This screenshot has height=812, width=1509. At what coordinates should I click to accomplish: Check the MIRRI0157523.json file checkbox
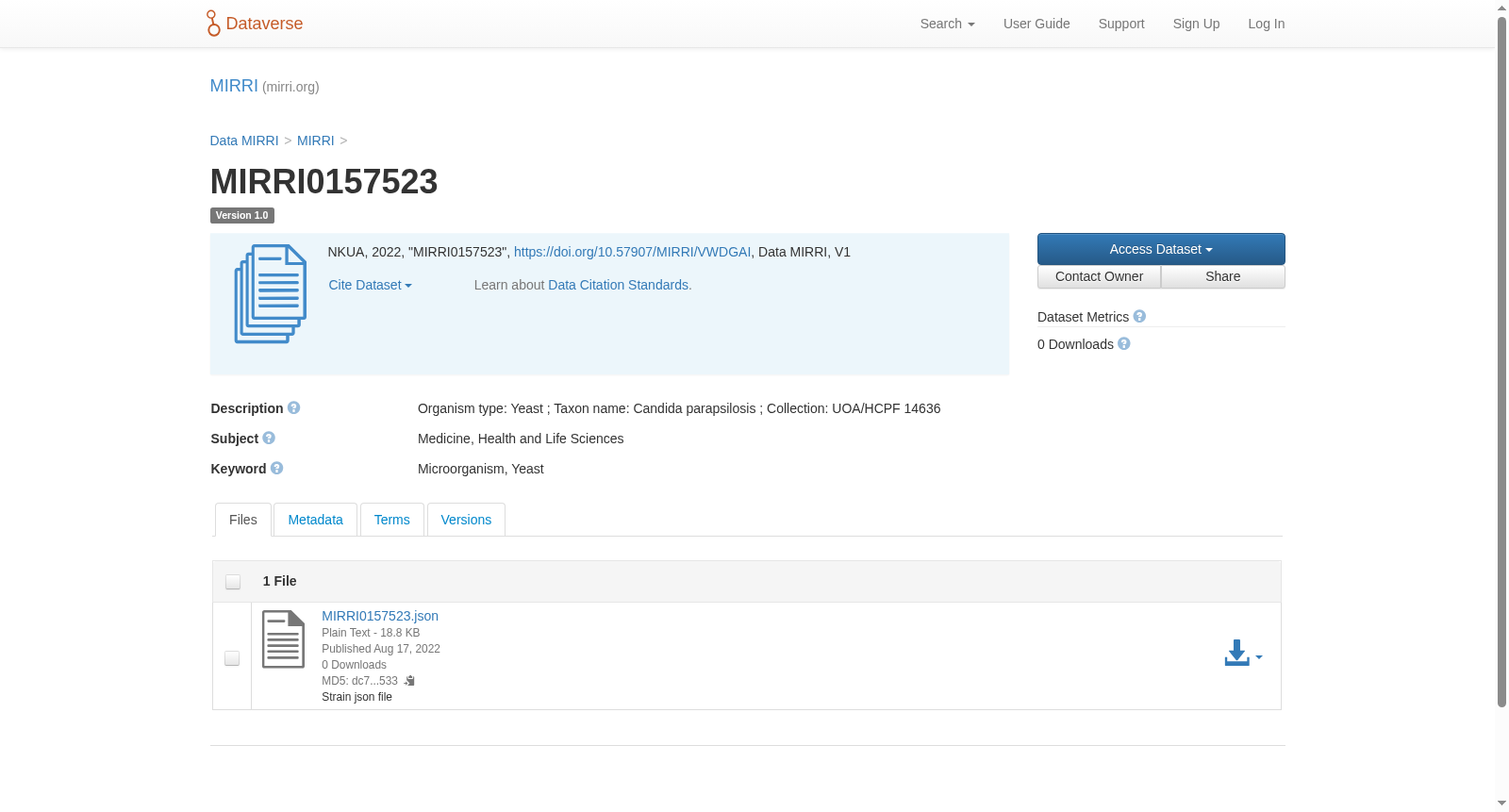click(x=232, y=658)
